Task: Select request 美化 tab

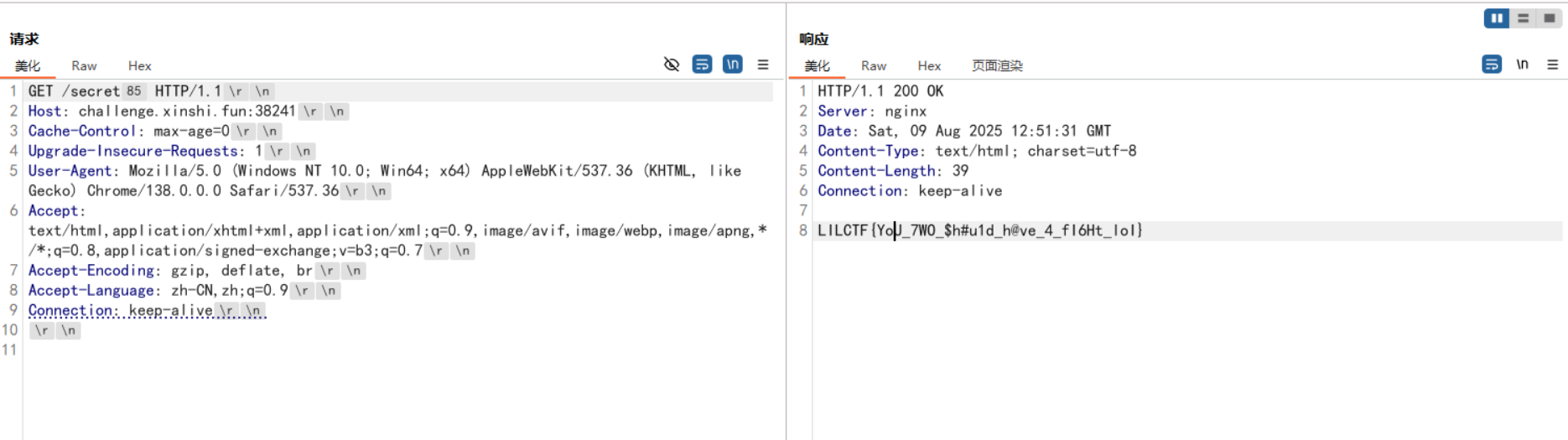Action: (28, 66)
